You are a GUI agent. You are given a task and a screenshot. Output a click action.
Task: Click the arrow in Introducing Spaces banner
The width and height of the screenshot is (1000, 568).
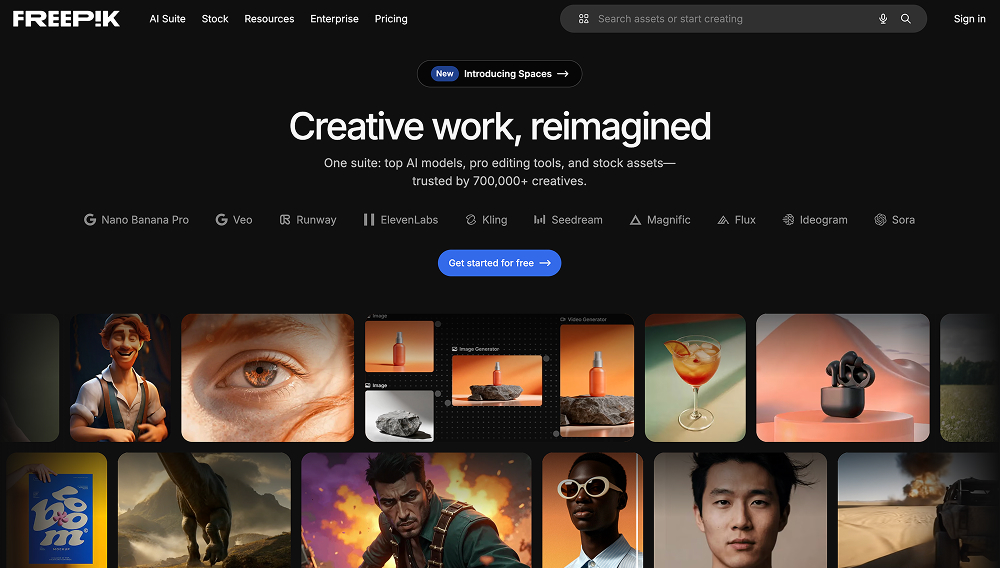[x=562, y=74]
